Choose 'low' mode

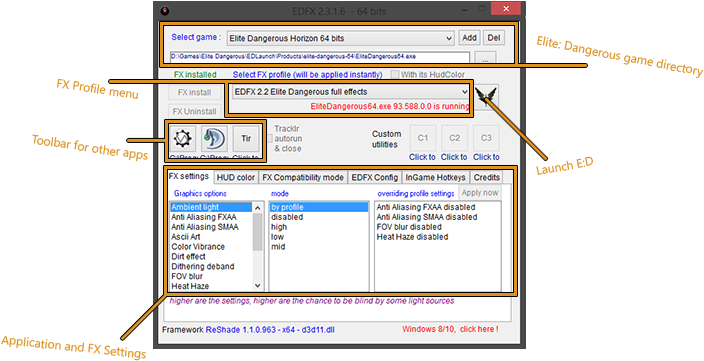[x=319, y=237]
